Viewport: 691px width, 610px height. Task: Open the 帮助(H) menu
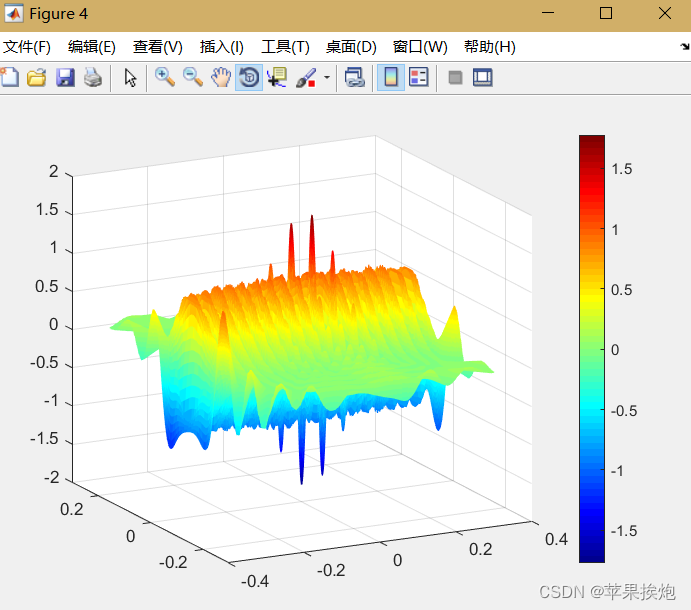pos(490,47)
